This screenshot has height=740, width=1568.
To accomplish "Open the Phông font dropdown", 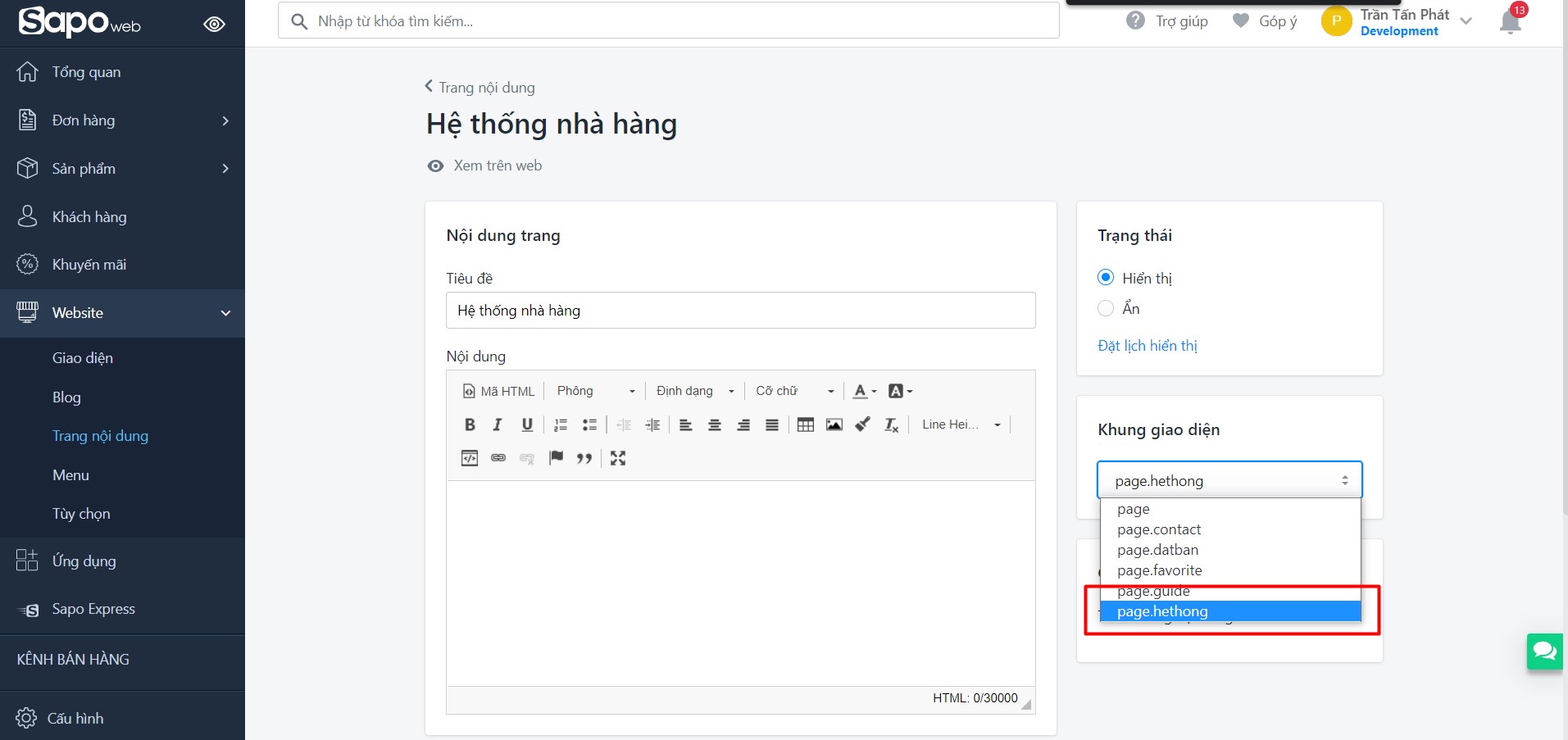I will coord(596,391).
